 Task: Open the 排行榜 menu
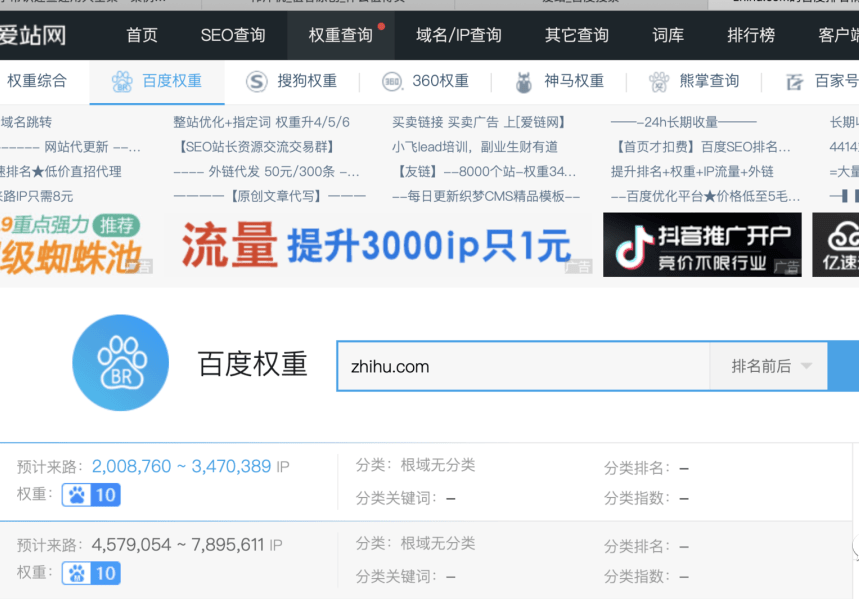pos(751,35)
